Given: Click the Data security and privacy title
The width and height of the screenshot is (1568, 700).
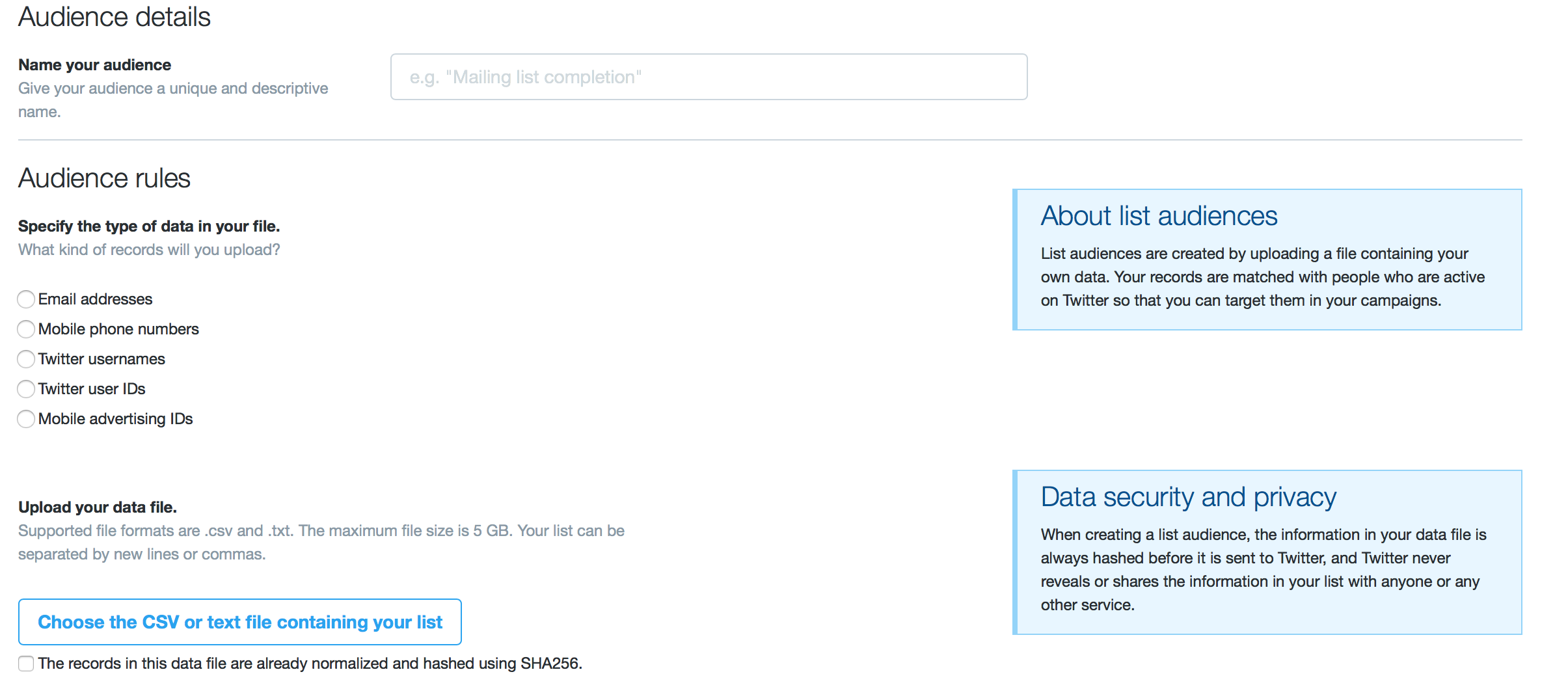Looking at the screenshot, I should click(1188, 497).
